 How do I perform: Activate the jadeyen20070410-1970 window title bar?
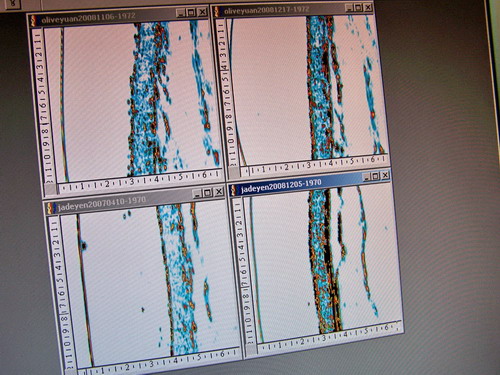click(x=135, y=200)
